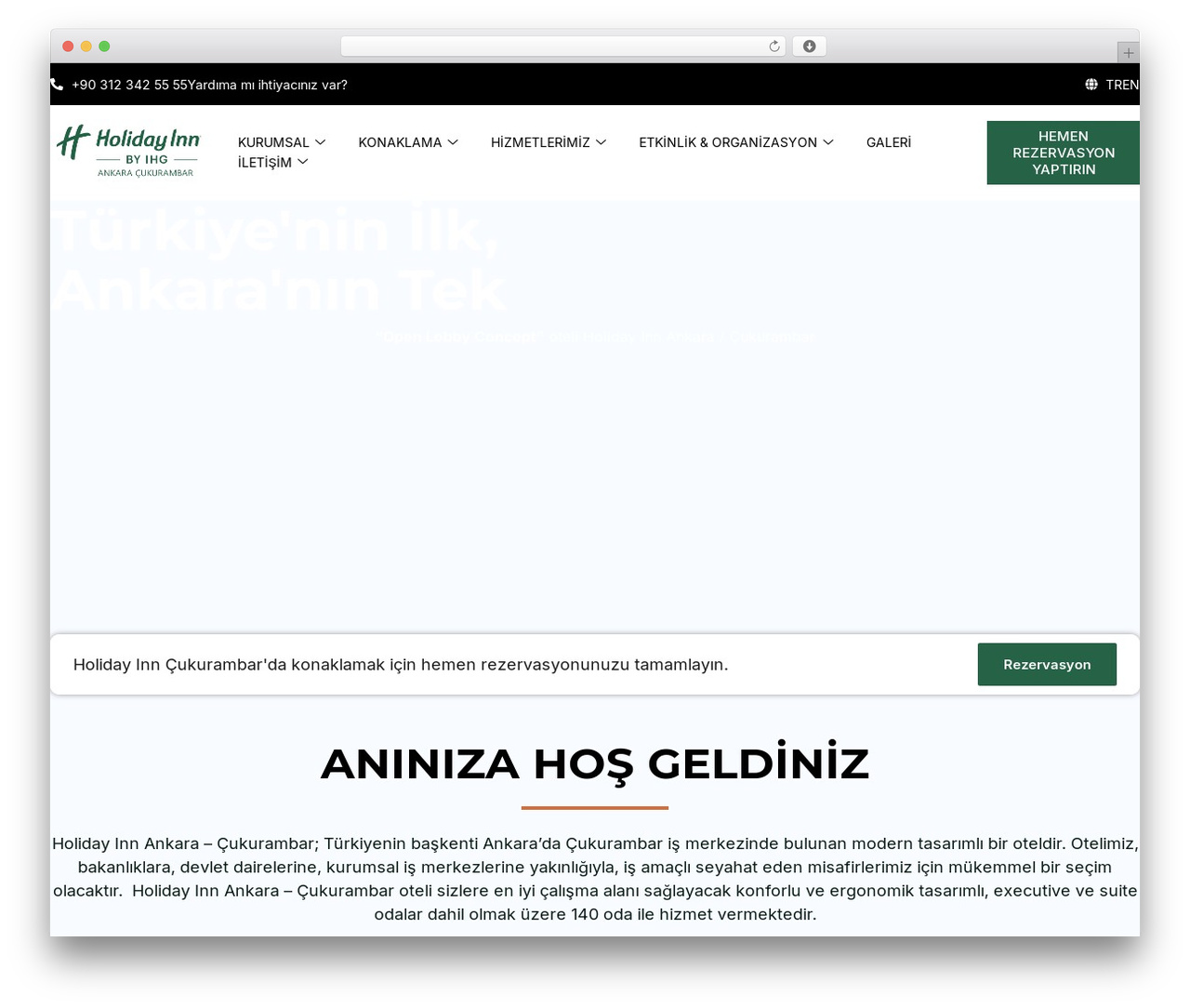
Task: Expand the ETKİNLİK & ORGANİZASYON chevron
Action: click(x=828, y=142)
